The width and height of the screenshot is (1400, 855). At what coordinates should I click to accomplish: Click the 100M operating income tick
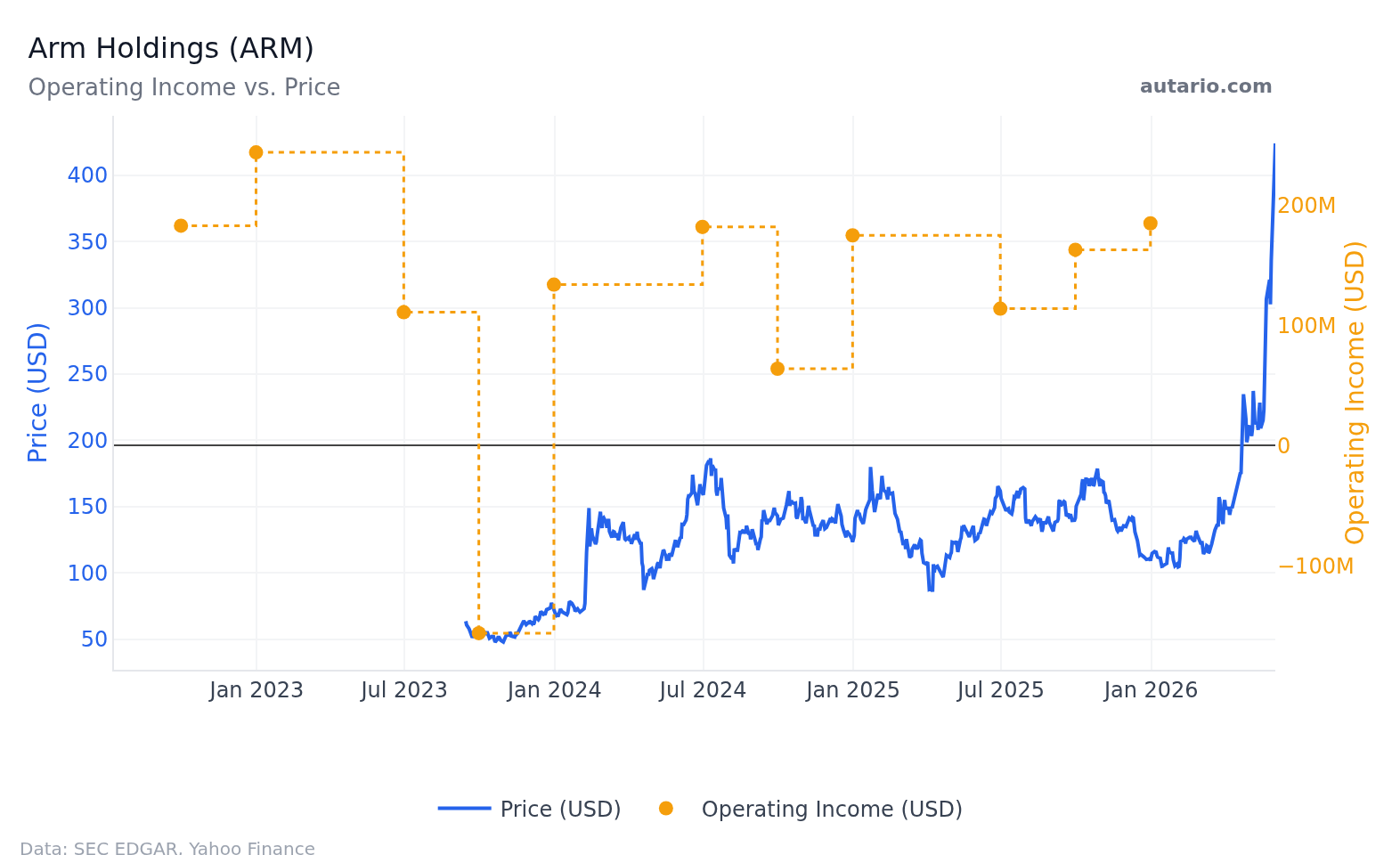point(1306,326)
